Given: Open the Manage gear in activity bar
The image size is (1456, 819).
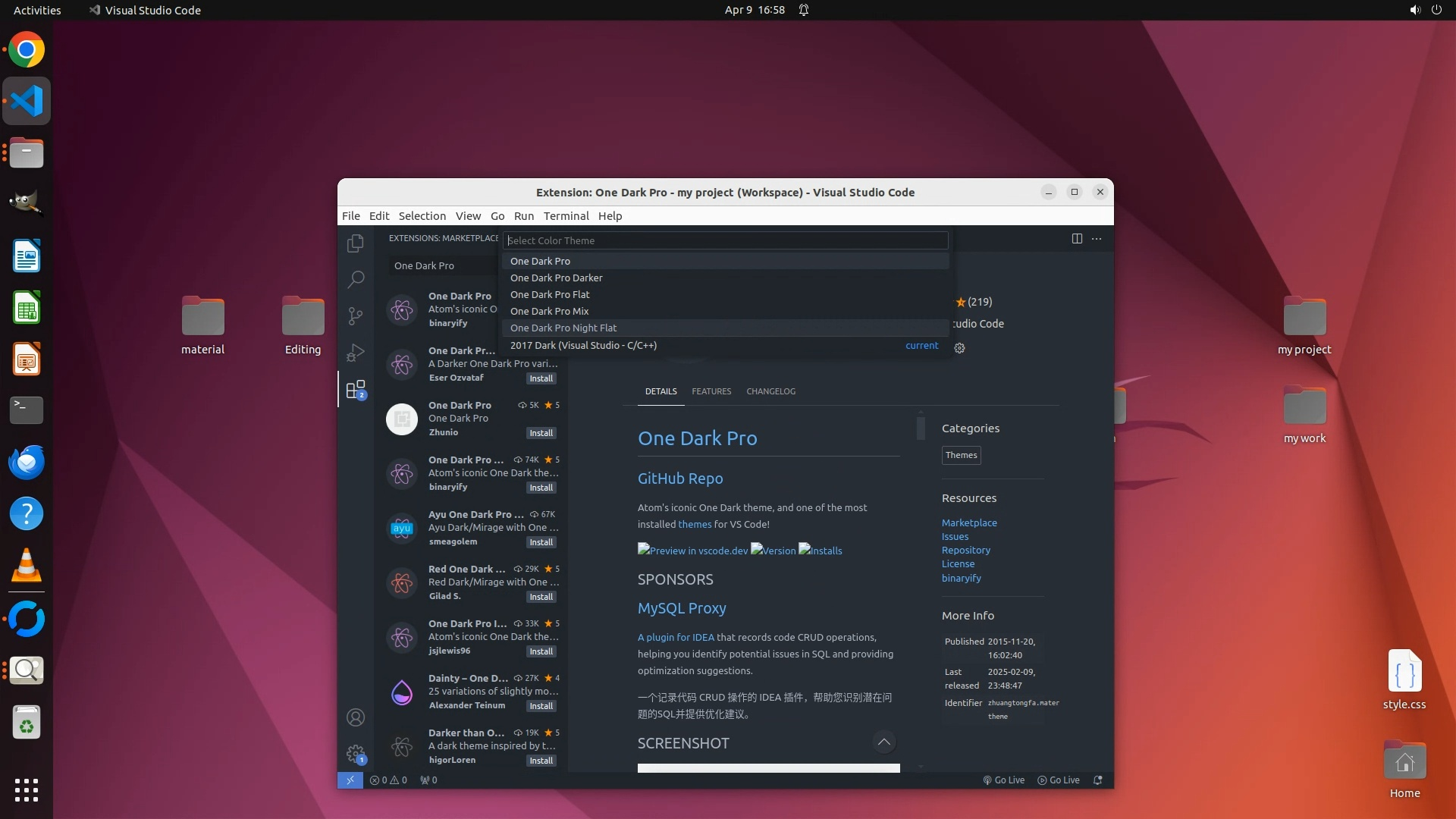Looking at the screenshot, I should coord(356,754).
